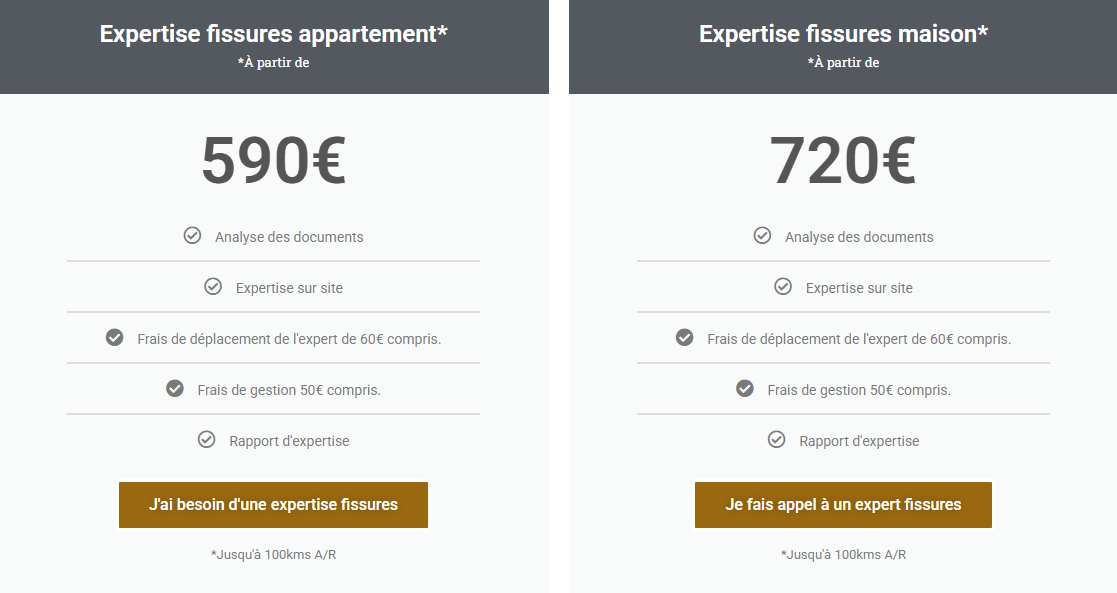The height and width of the screenshot is (593, 1117).
Task: Click the Je fais appel à un expert fissures button
Action: pos(843,505)
